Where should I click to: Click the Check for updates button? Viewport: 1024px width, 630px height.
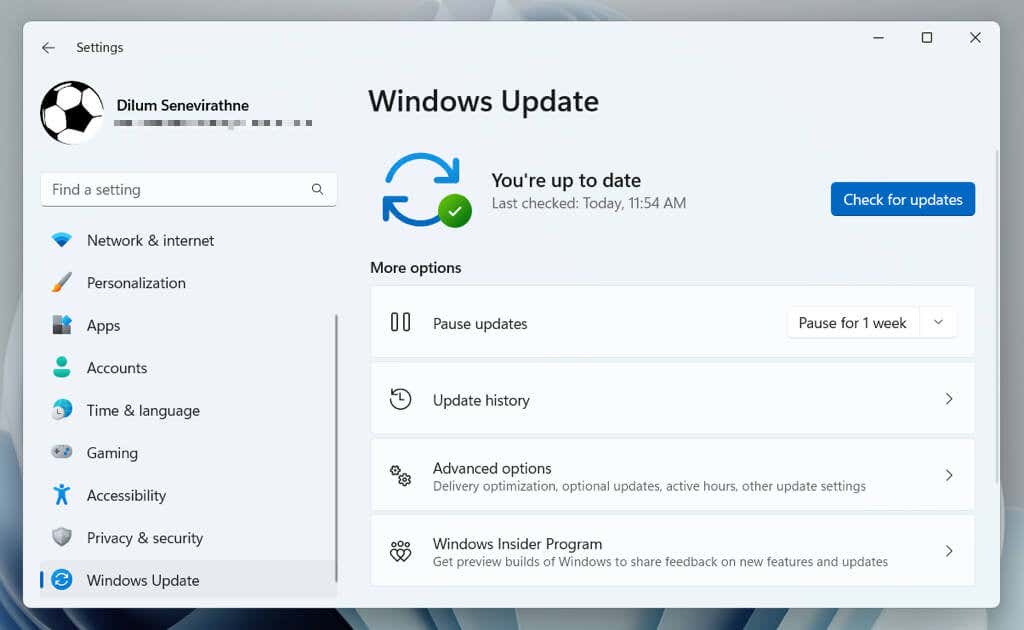point(903,199)
